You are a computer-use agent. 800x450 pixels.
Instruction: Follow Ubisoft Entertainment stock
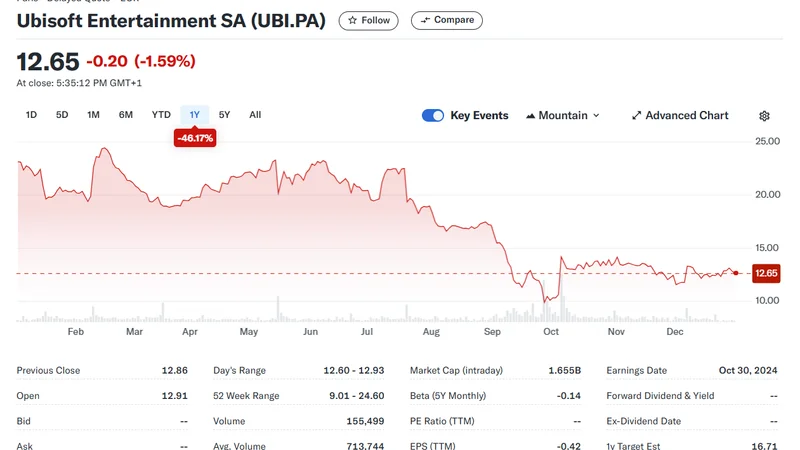368,20
